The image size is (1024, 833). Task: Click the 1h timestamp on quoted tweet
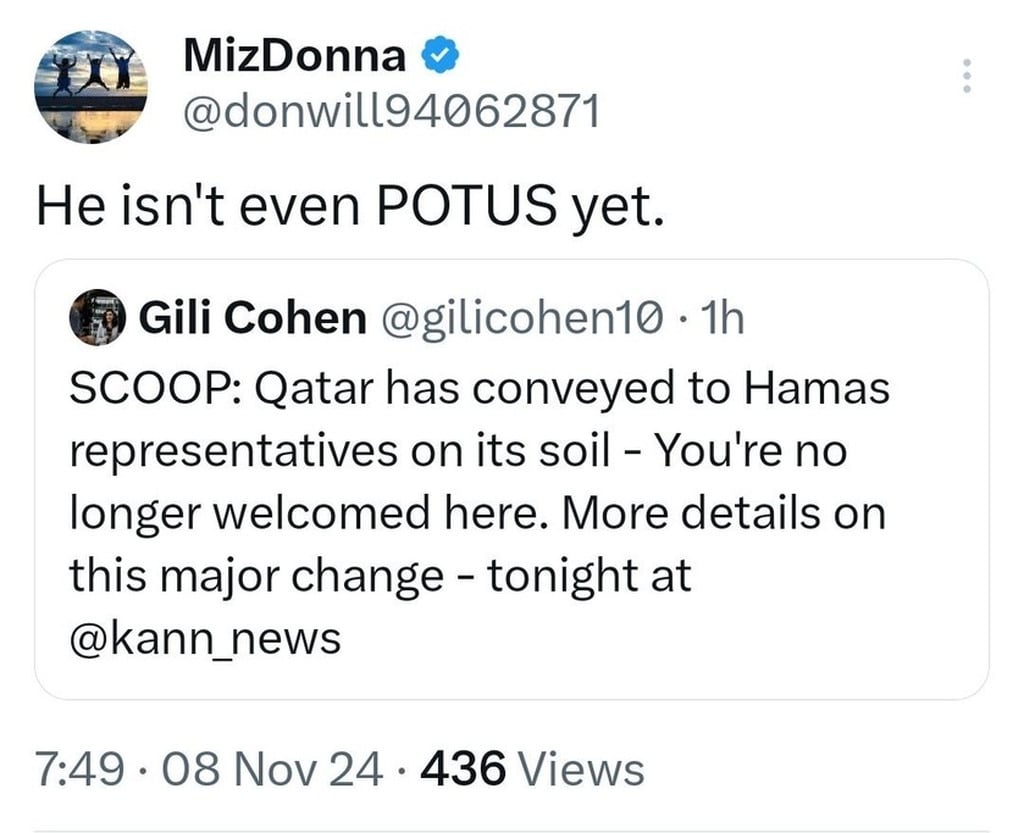[723, 318]
